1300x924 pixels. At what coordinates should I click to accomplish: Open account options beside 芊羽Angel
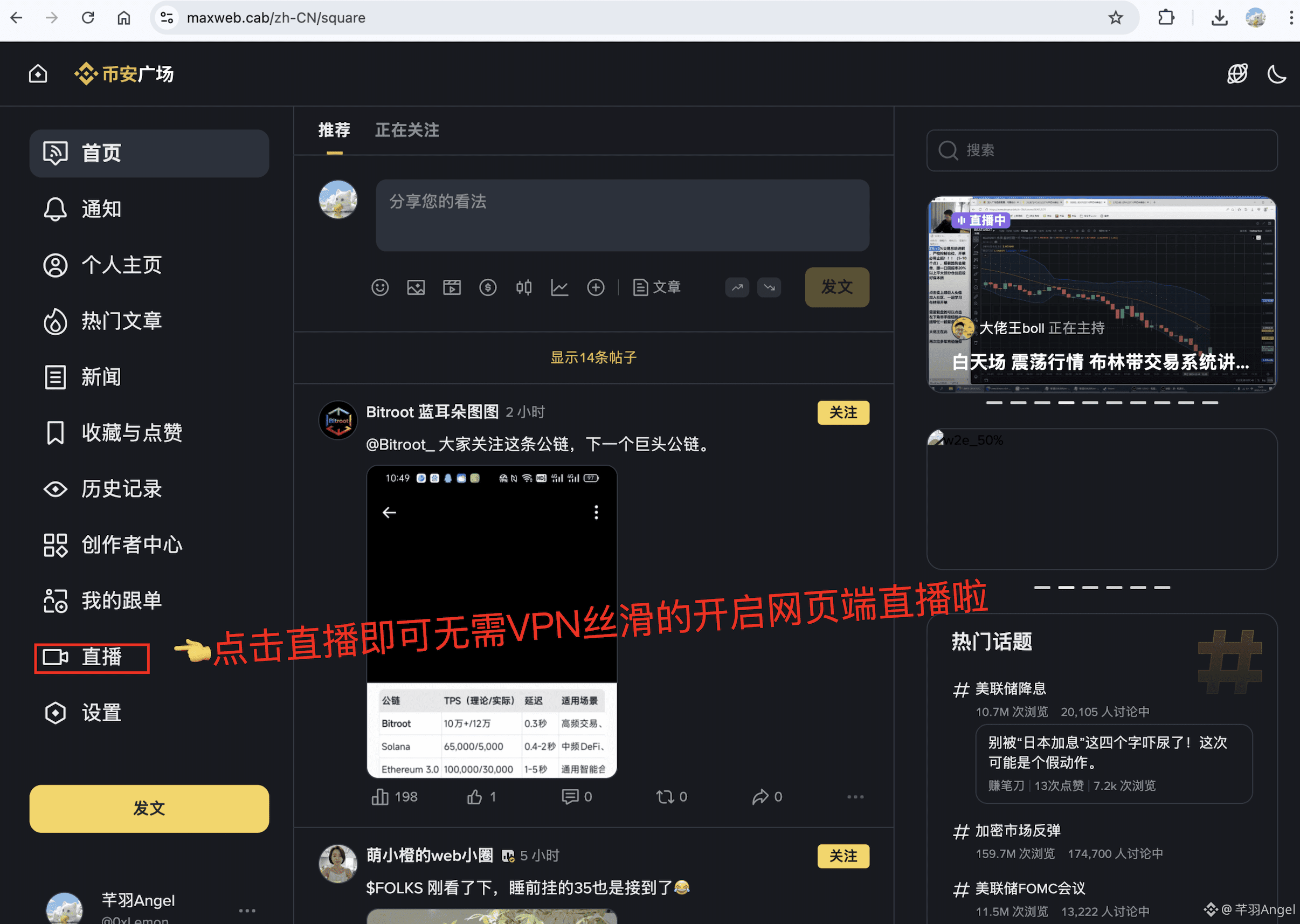tap(247, 910)
